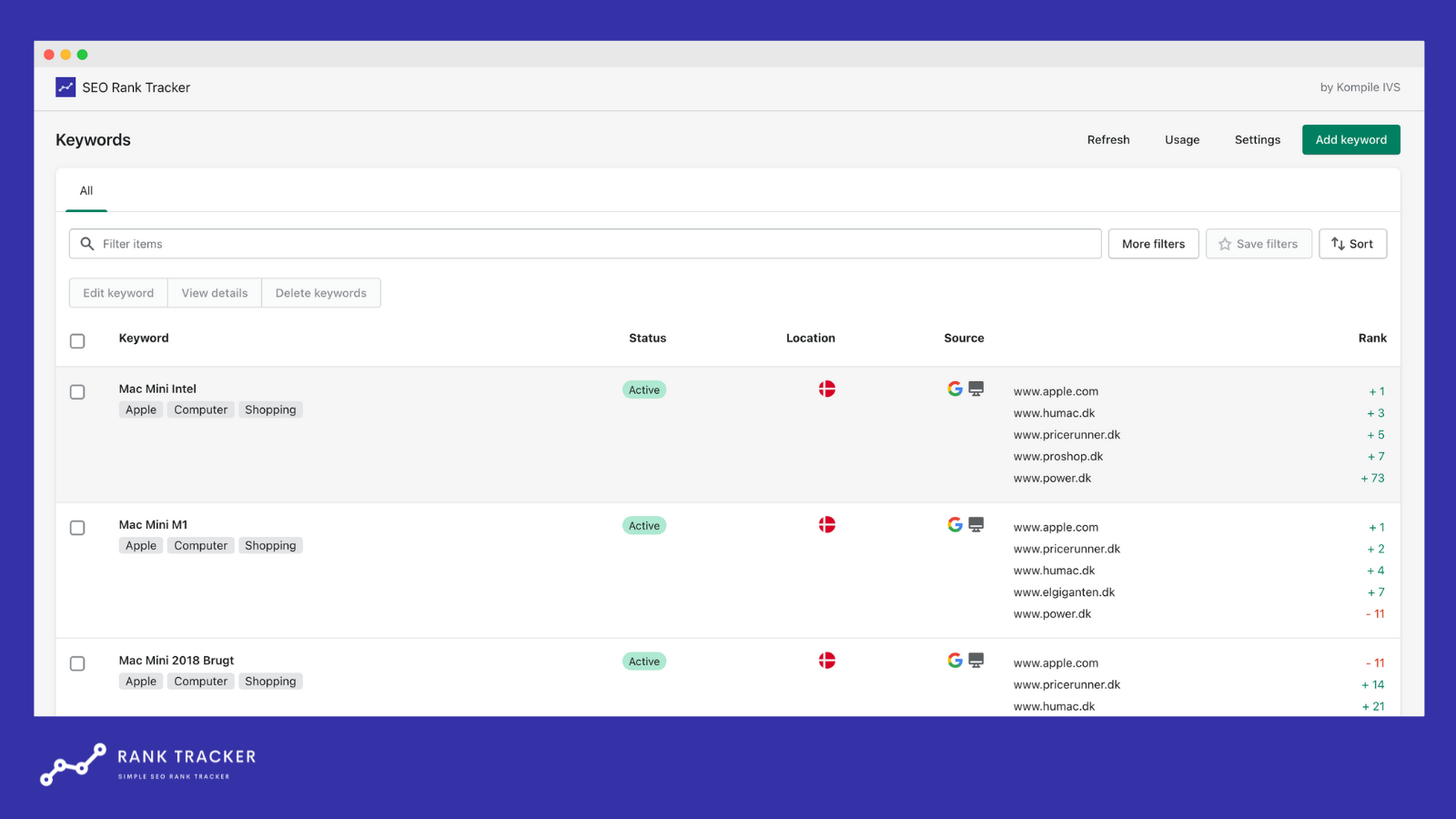Click the Computer tag under Mac Mini 2018 Brugt

click(x=201, y=682)
